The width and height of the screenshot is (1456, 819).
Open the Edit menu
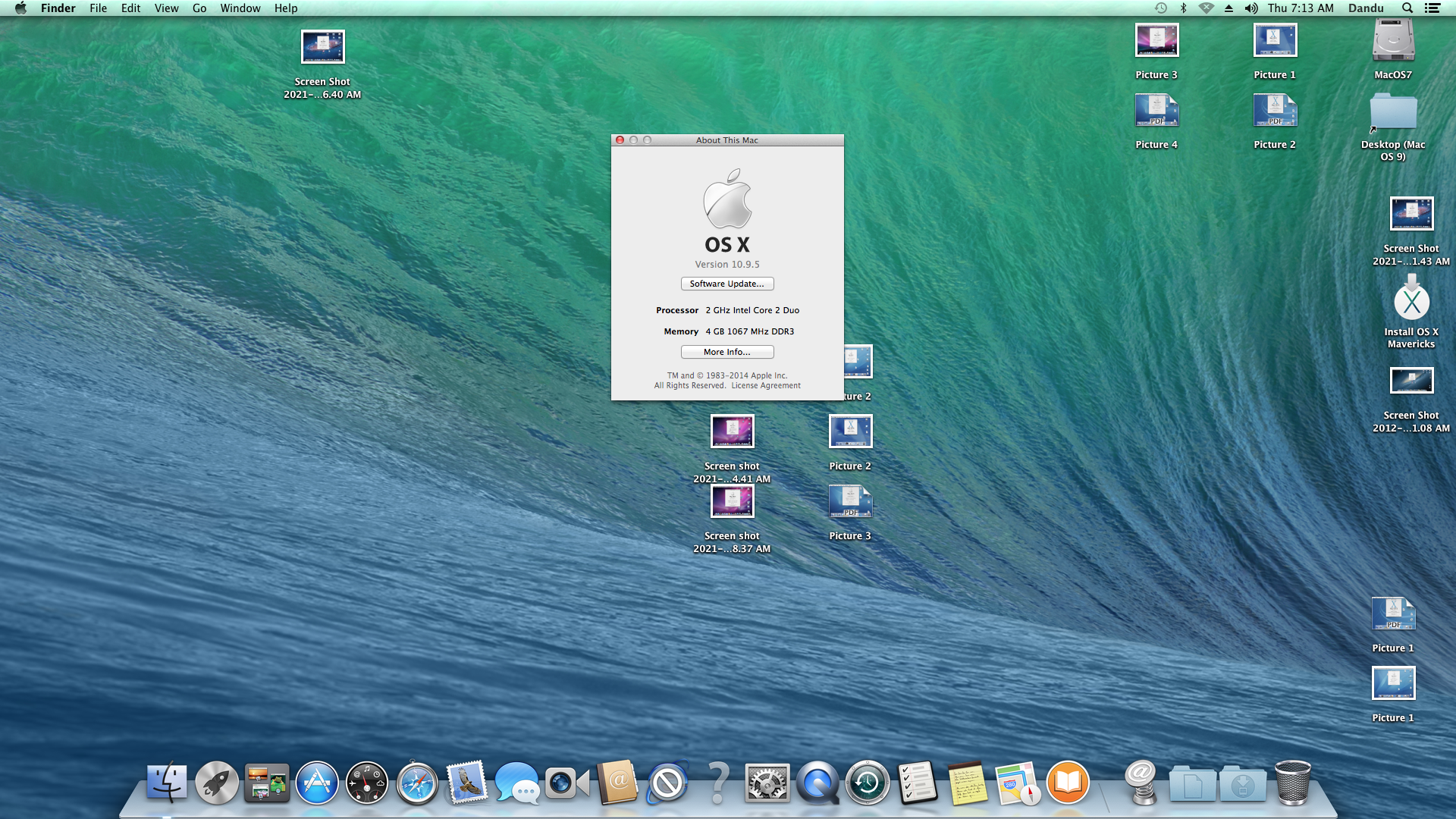pos(130,8)
